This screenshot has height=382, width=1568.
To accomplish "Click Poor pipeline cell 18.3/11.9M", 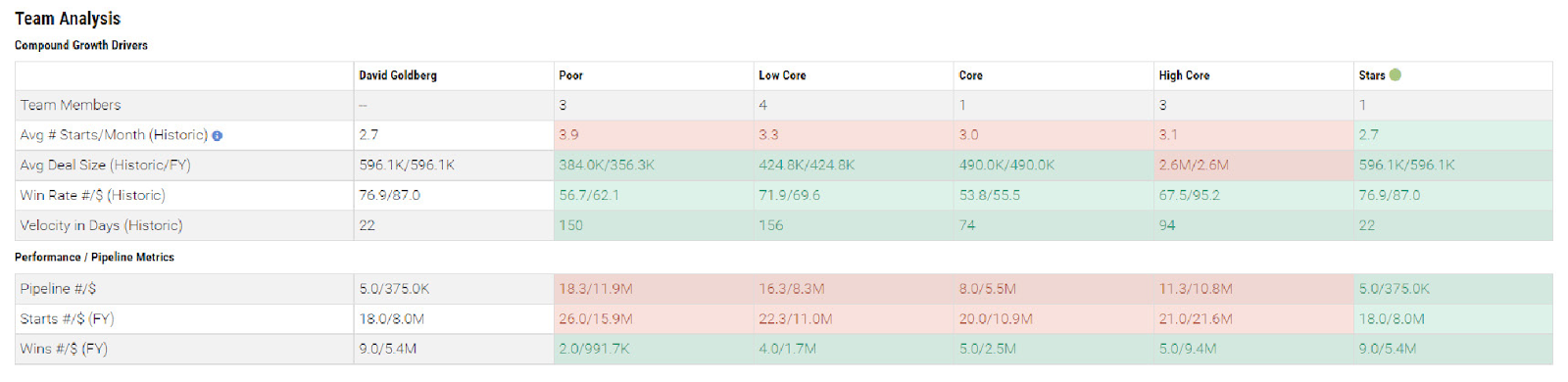I will pyautogui.click(x=654, y=289).
